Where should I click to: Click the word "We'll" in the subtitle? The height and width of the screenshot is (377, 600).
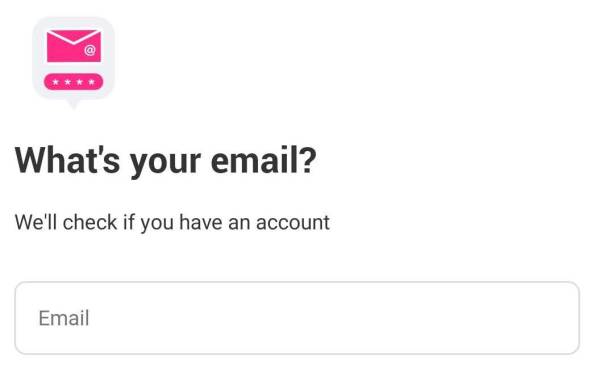36,222
